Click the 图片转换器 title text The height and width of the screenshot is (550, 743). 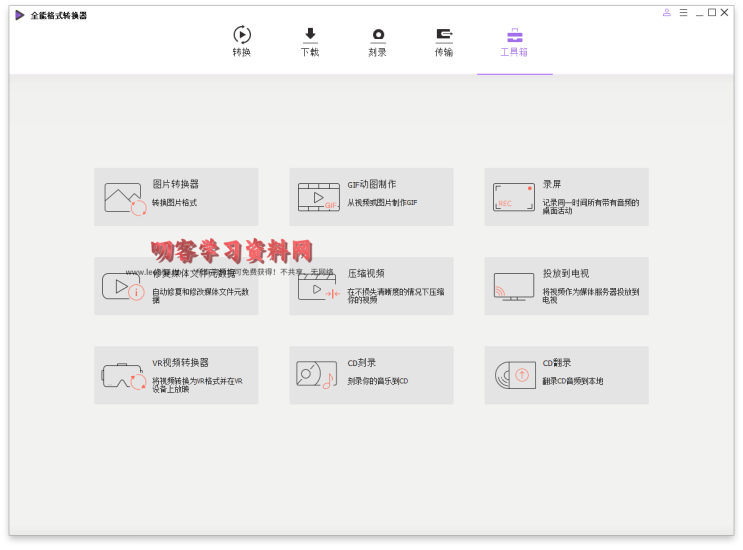coord(175,184)
